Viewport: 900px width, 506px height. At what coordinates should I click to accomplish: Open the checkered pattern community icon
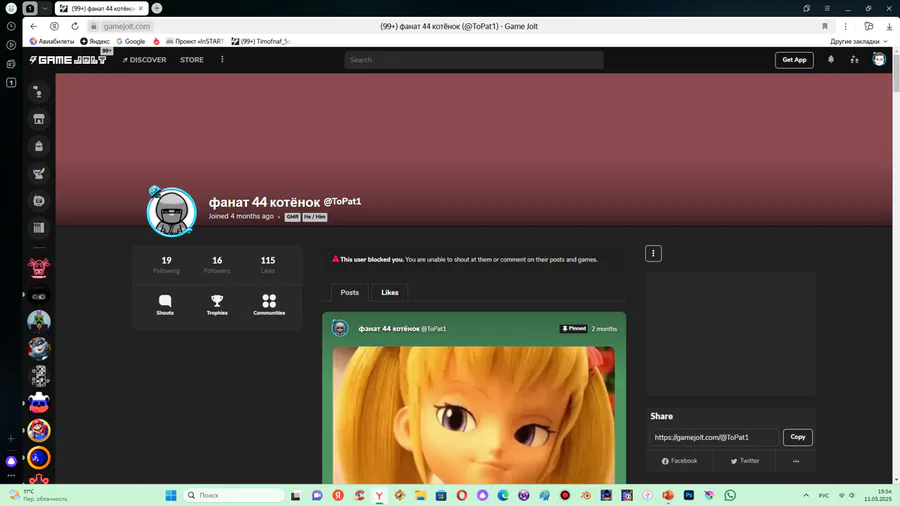[38, 376]
